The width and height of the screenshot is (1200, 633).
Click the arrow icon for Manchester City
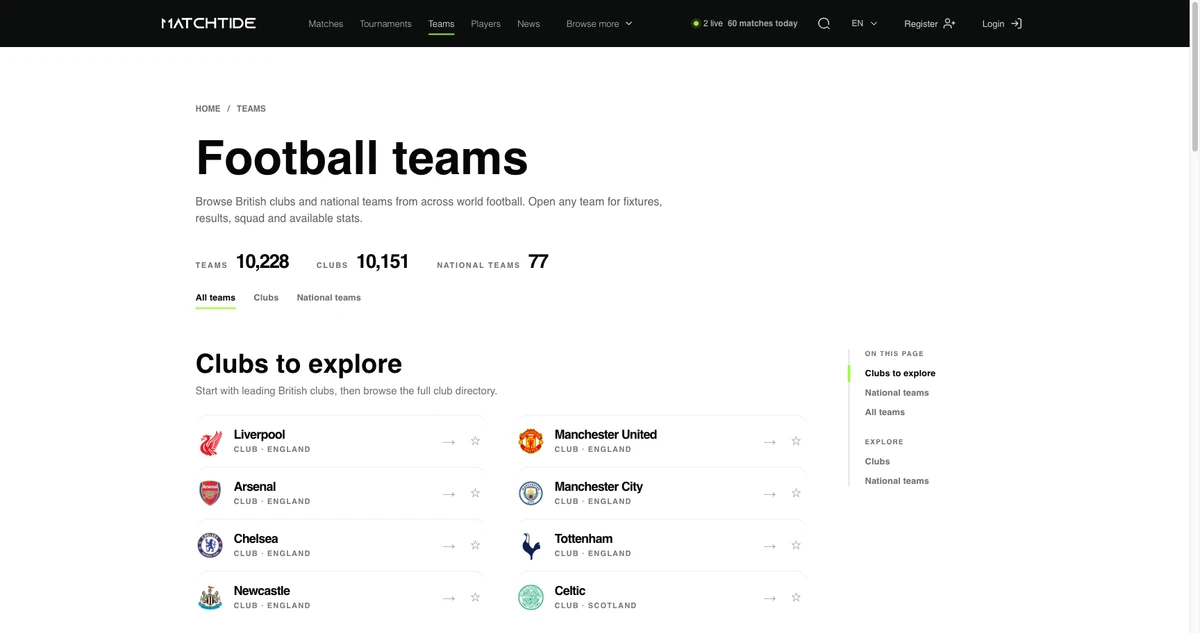pyautogui.click(x=770, y=494)
